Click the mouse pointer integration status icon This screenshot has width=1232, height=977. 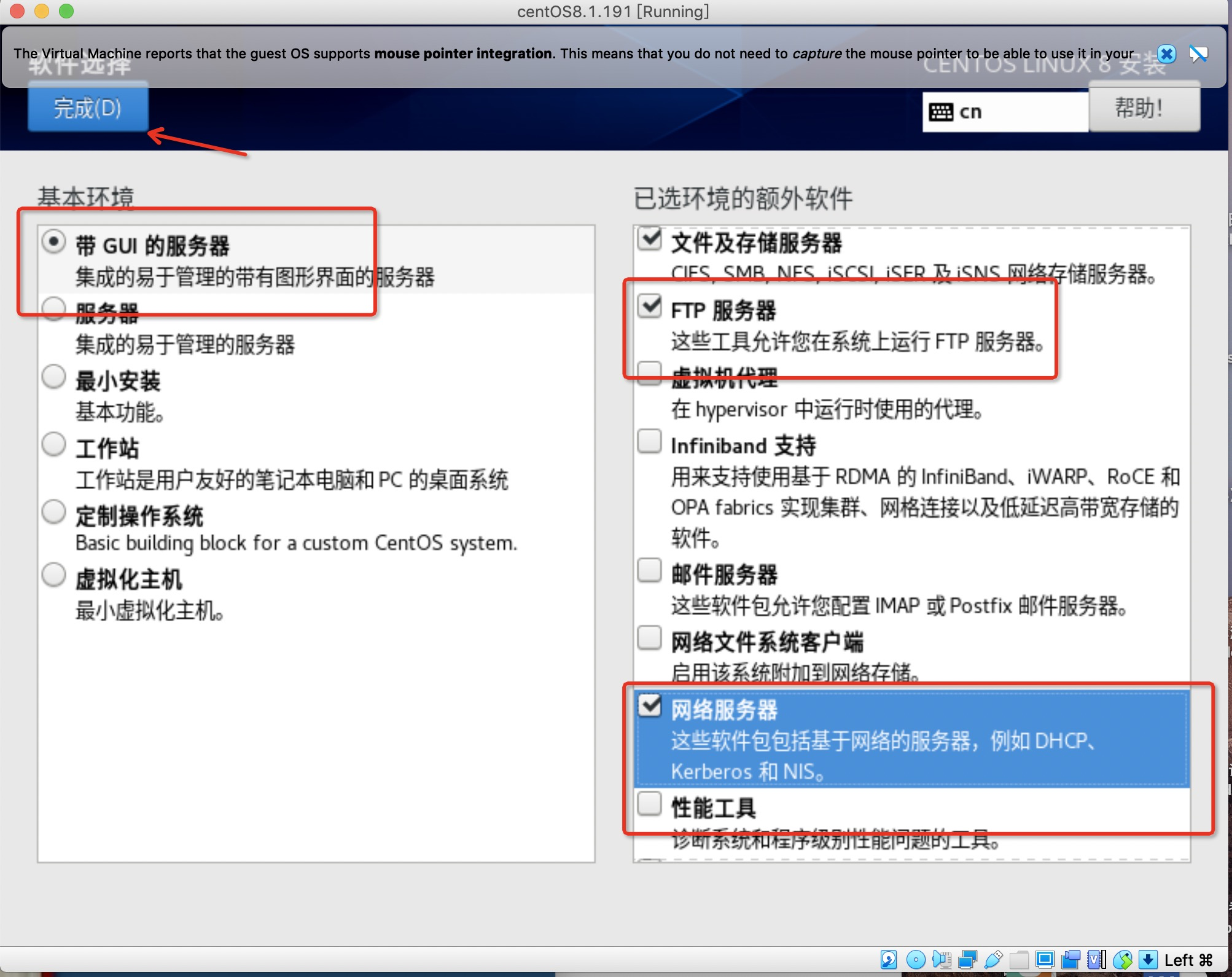(x=1121, y=960)
